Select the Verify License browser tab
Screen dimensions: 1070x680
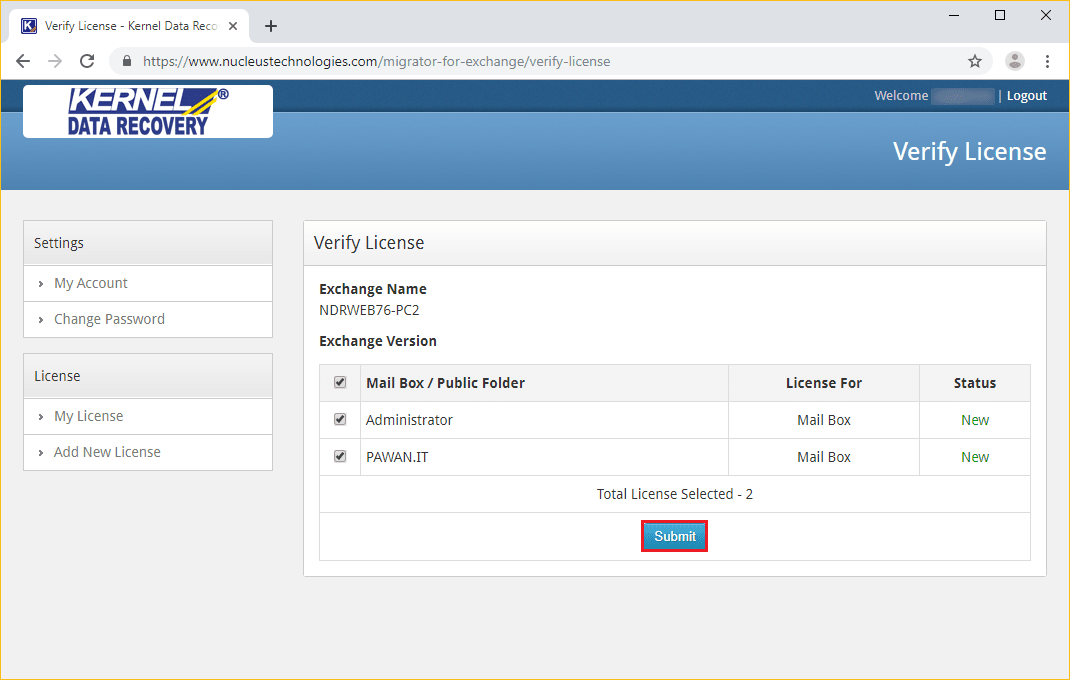point(130,26)
